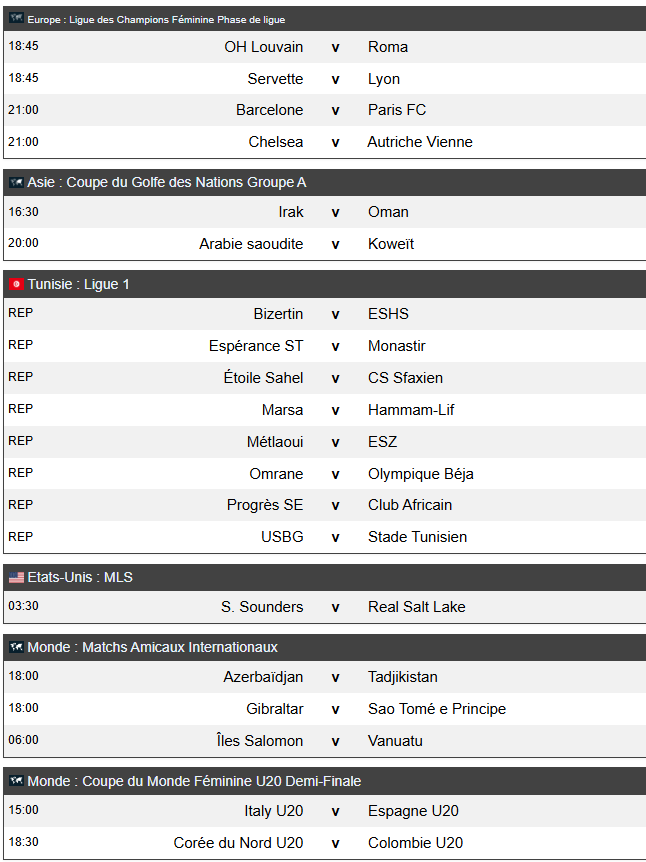Open S. Sounders v Real Salt Lake match
Image resolution: width=646 pixels, height=862 pixels.
coord(325,607)
